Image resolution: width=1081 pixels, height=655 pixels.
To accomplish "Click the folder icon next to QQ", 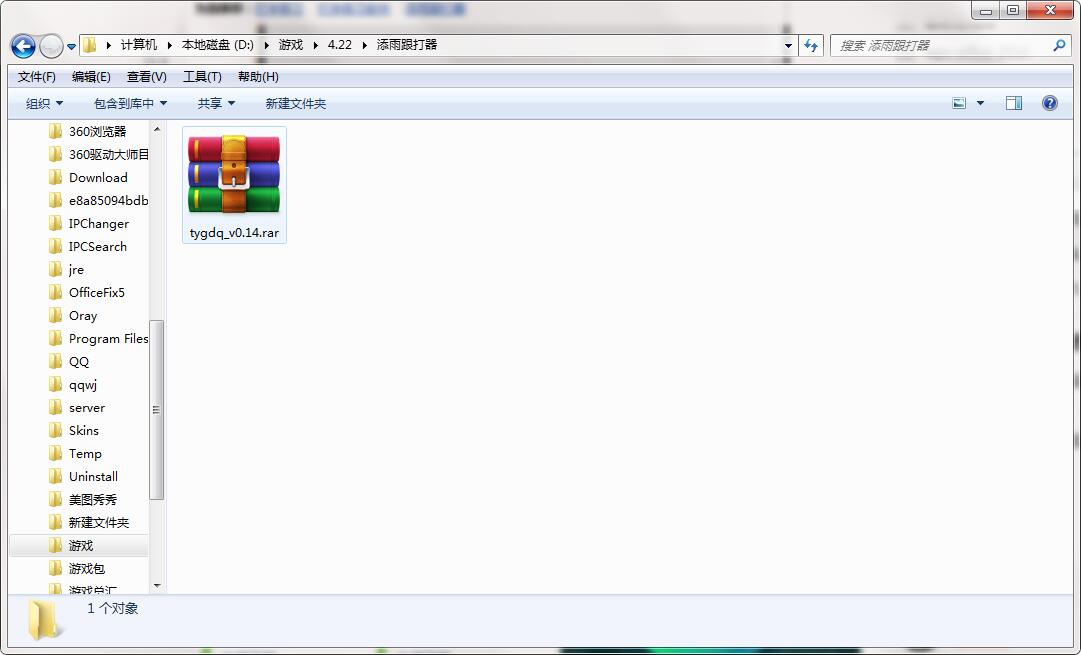I will (x=56, y=361).
